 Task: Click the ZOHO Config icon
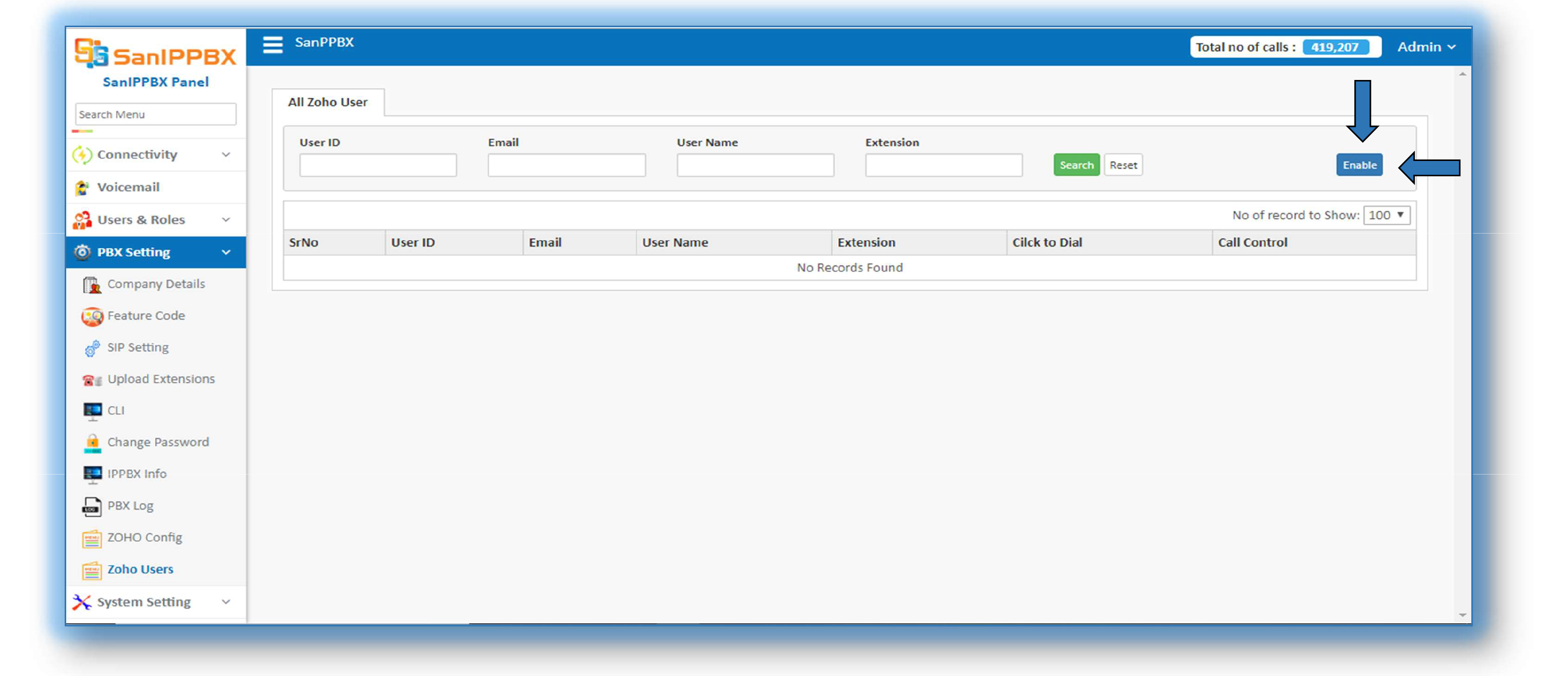[x=92, y=538]
